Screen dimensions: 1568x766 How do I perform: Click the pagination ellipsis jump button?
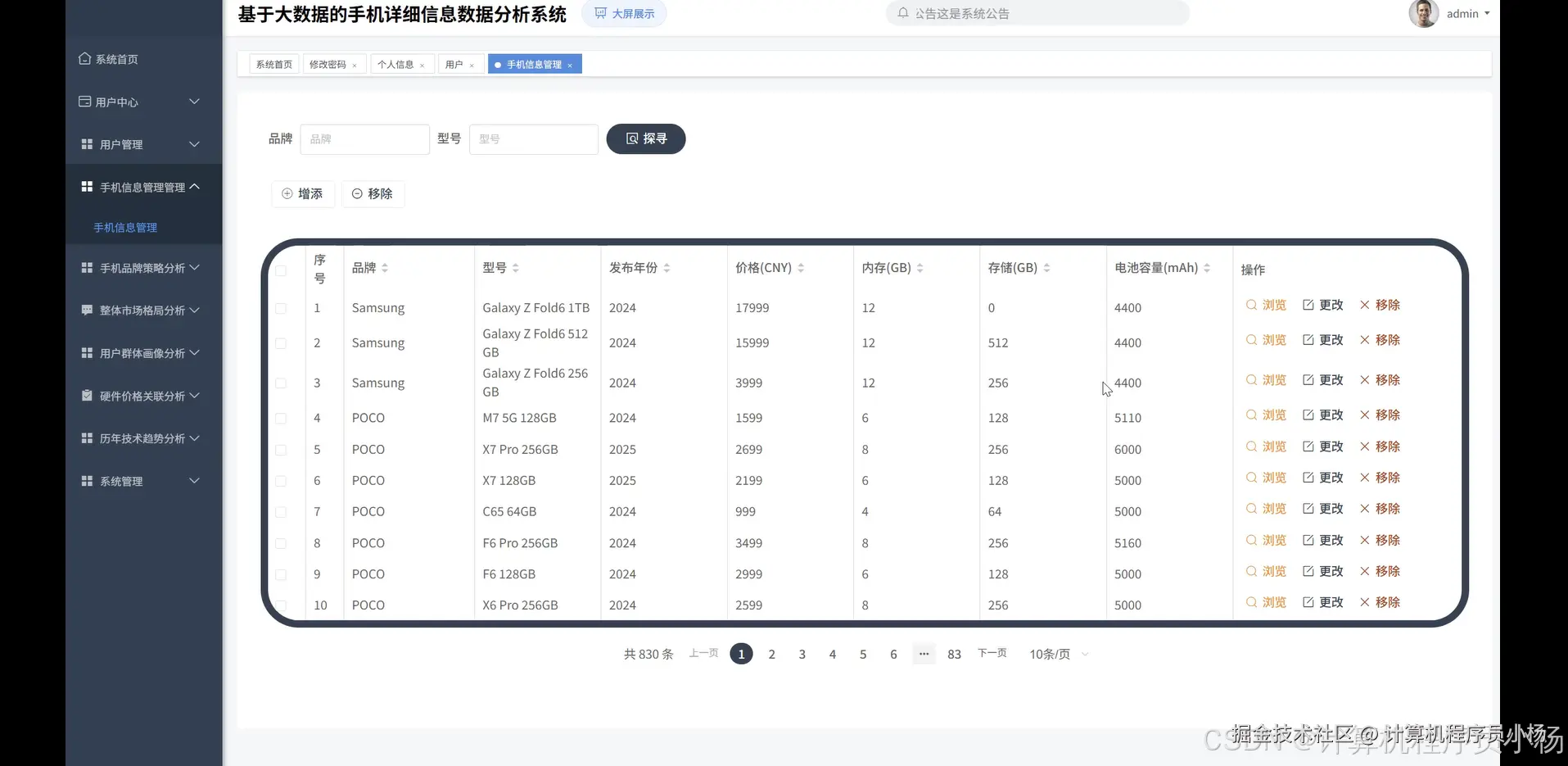pos(924,654)
